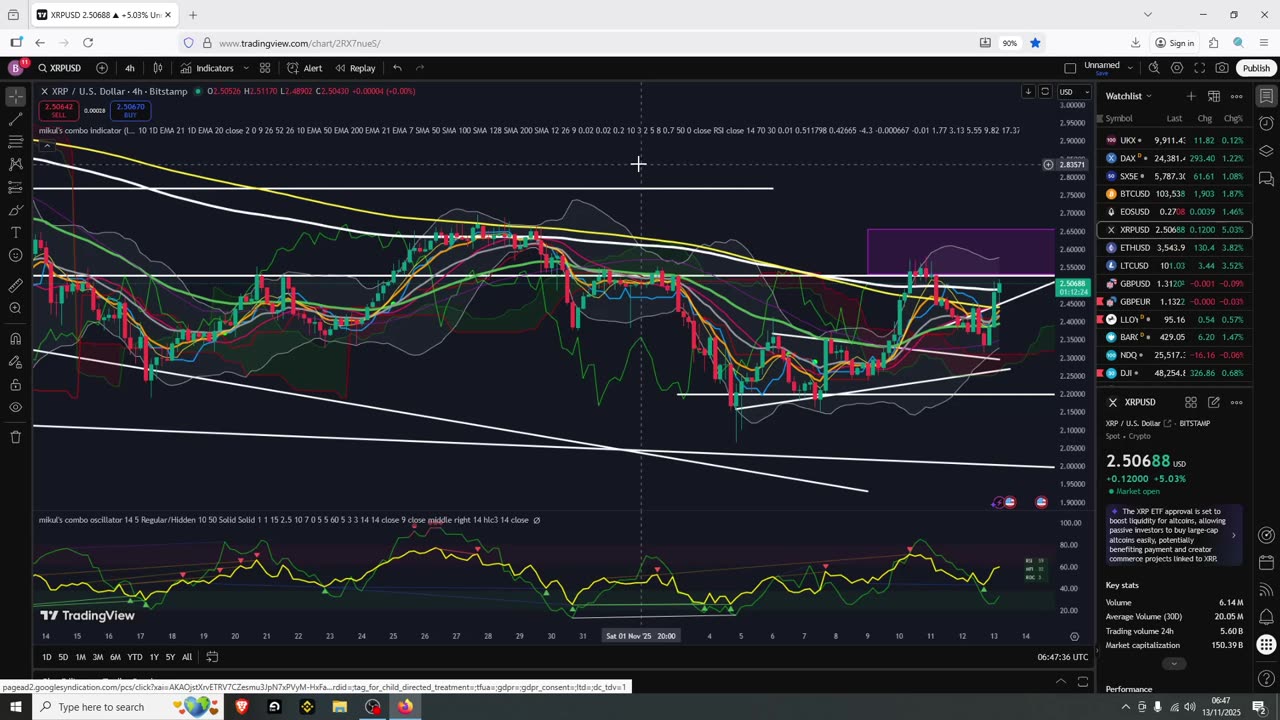Click the red SELL price button
Viewport: 1280px width, 720px height.
coord(59,110)
